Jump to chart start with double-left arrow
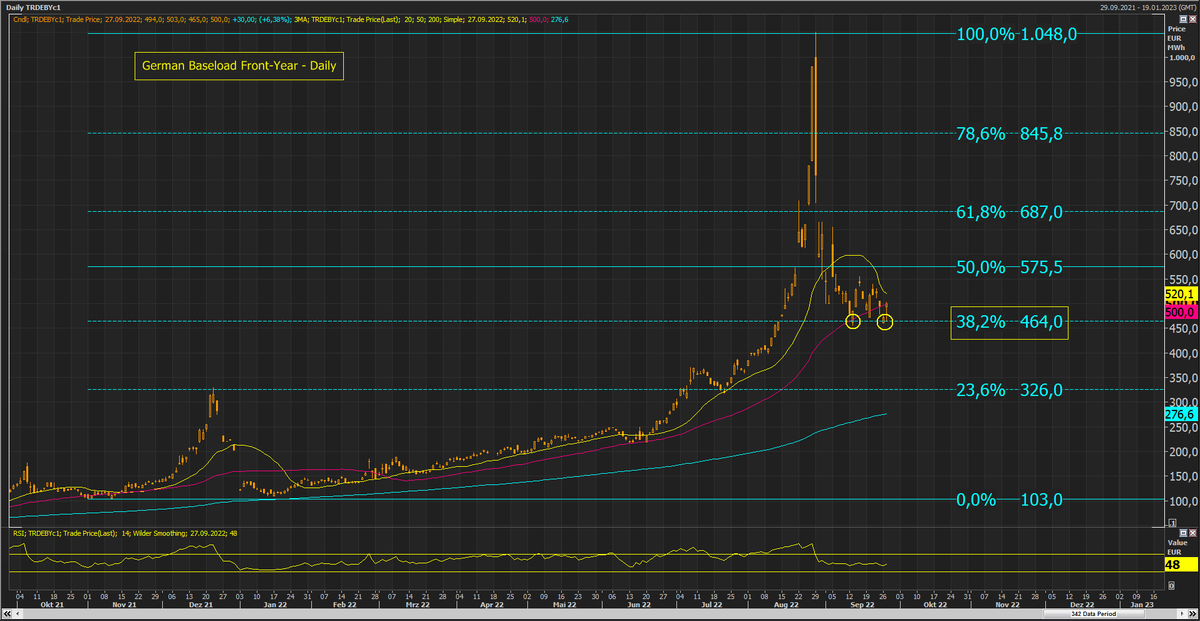 tap(7, 614)
